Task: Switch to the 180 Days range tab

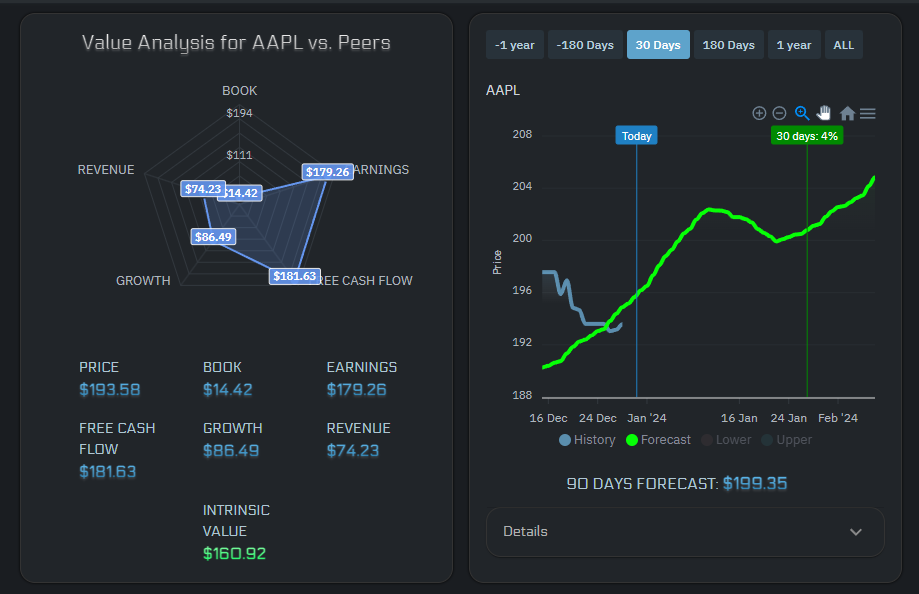Action: [728, 44]
